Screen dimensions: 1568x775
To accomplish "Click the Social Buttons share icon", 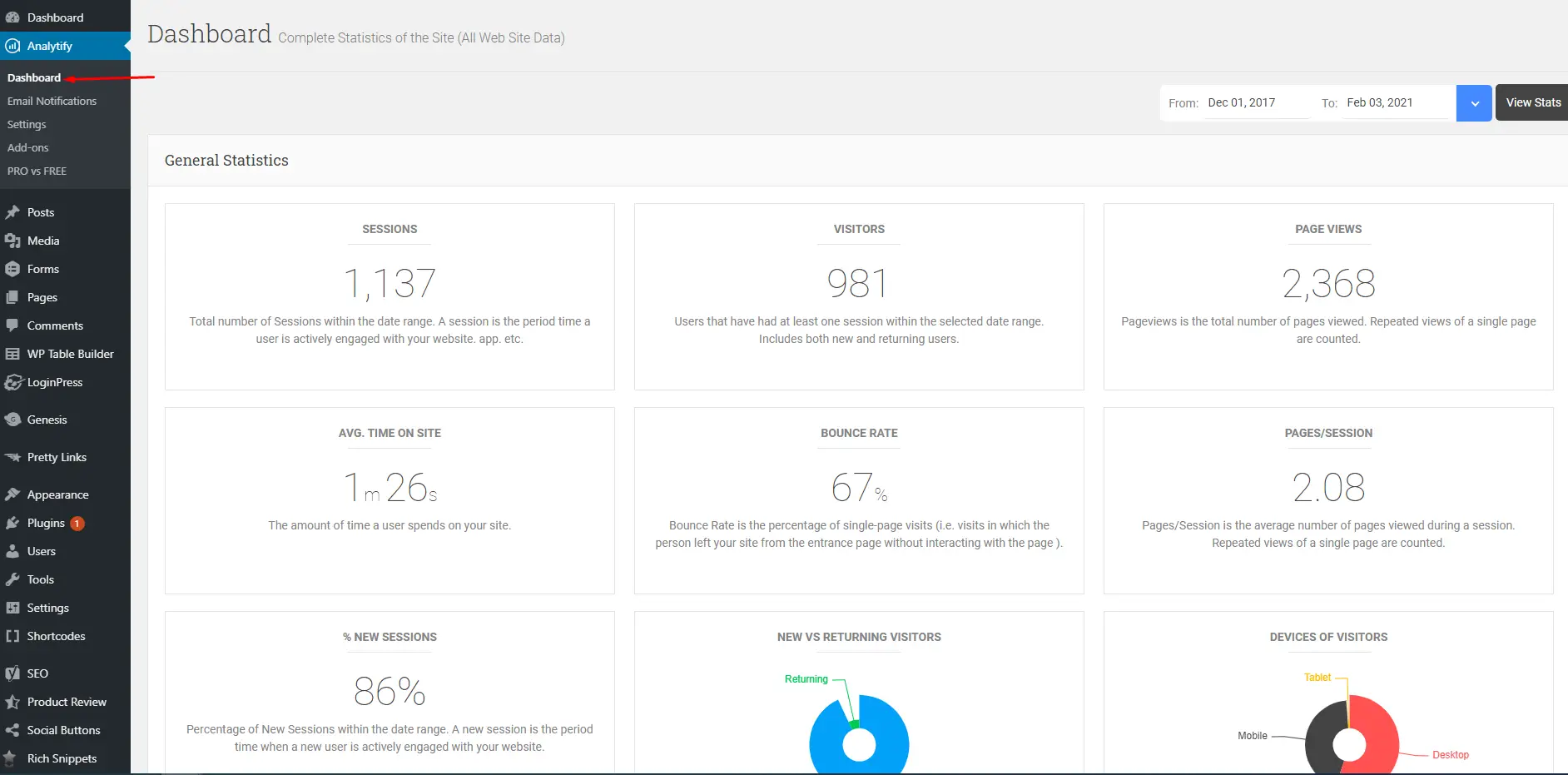I will click(x=12, y=730).
